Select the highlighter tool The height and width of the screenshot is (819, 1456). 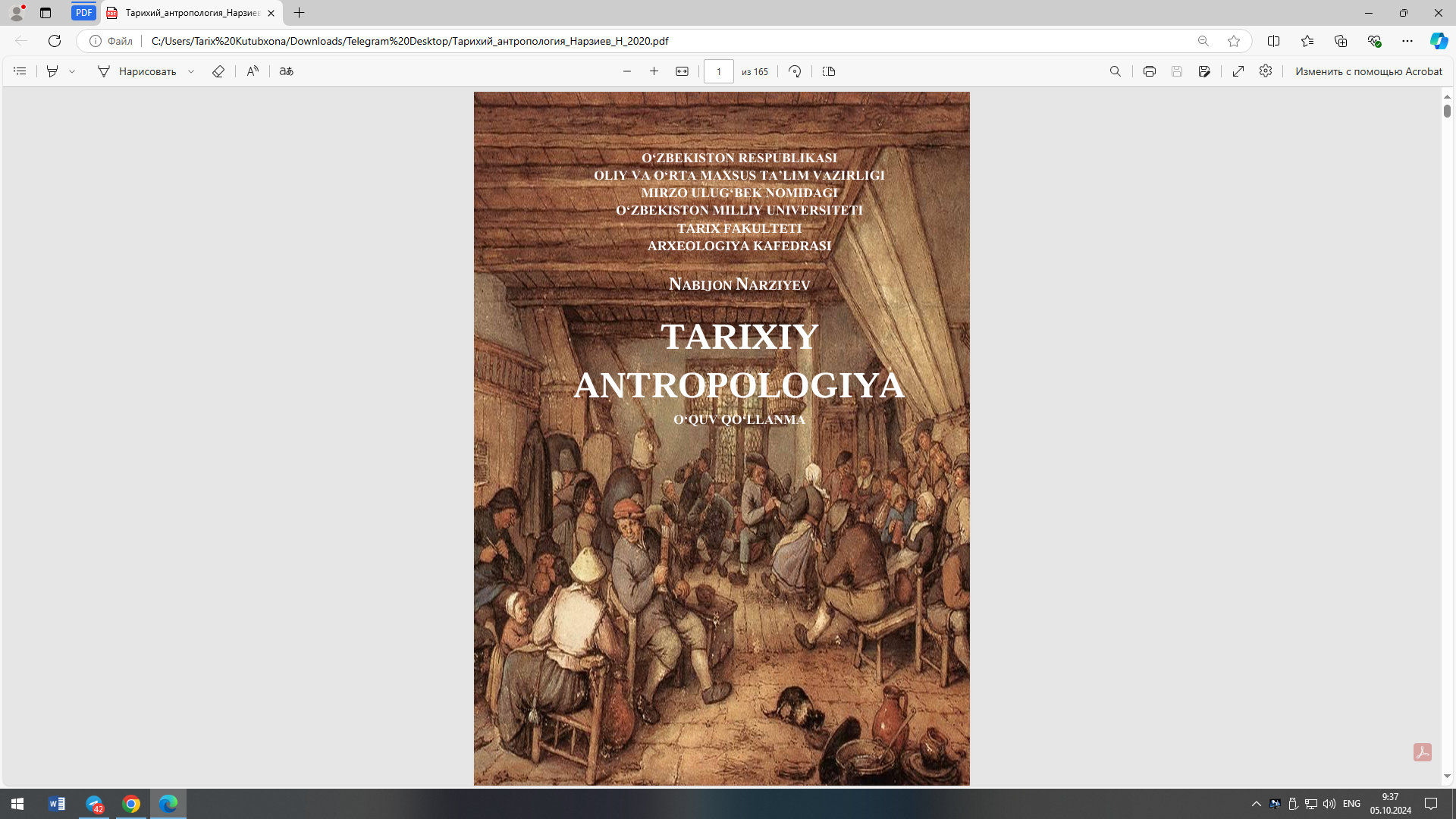(x=52, y=71)
